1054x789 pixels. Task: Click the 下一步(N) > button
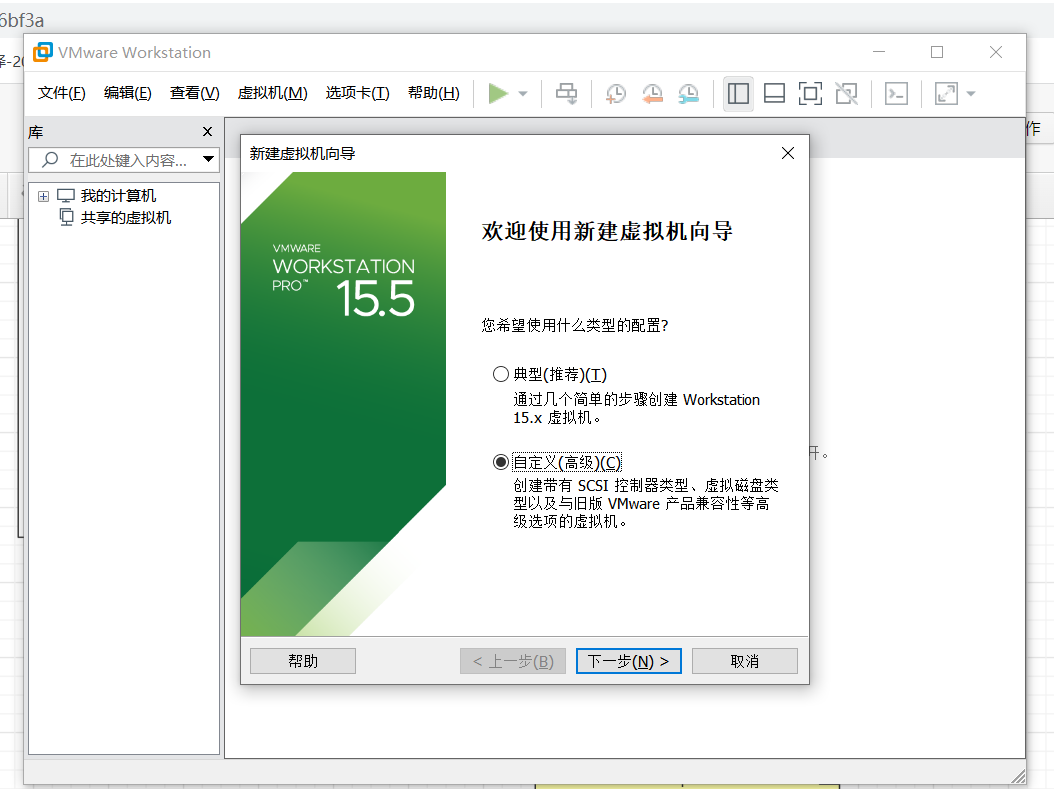(x=629, y=661)
